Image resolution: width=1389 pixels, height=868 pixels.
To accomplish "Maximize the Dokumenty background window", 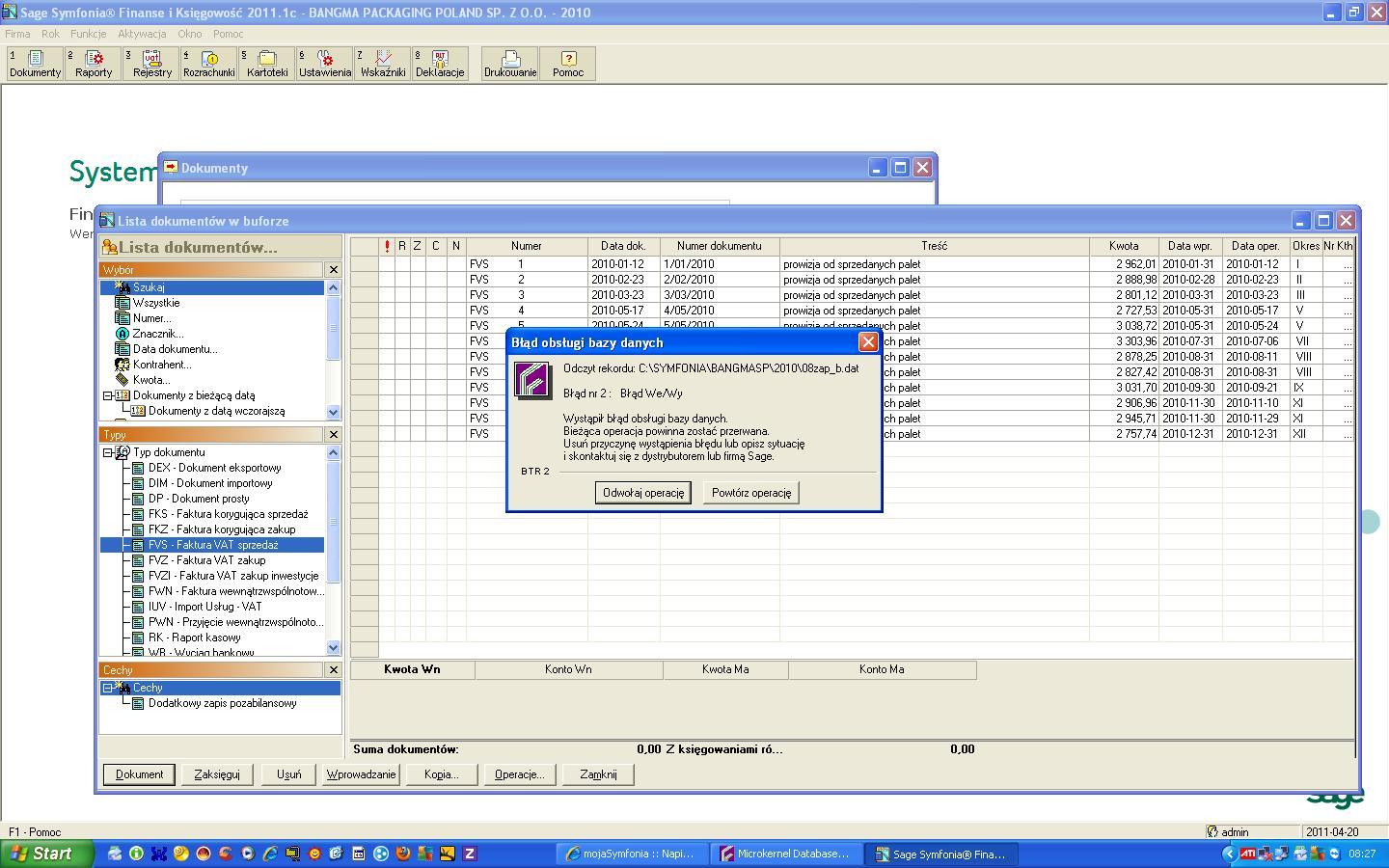I will [x=899, y=168].
